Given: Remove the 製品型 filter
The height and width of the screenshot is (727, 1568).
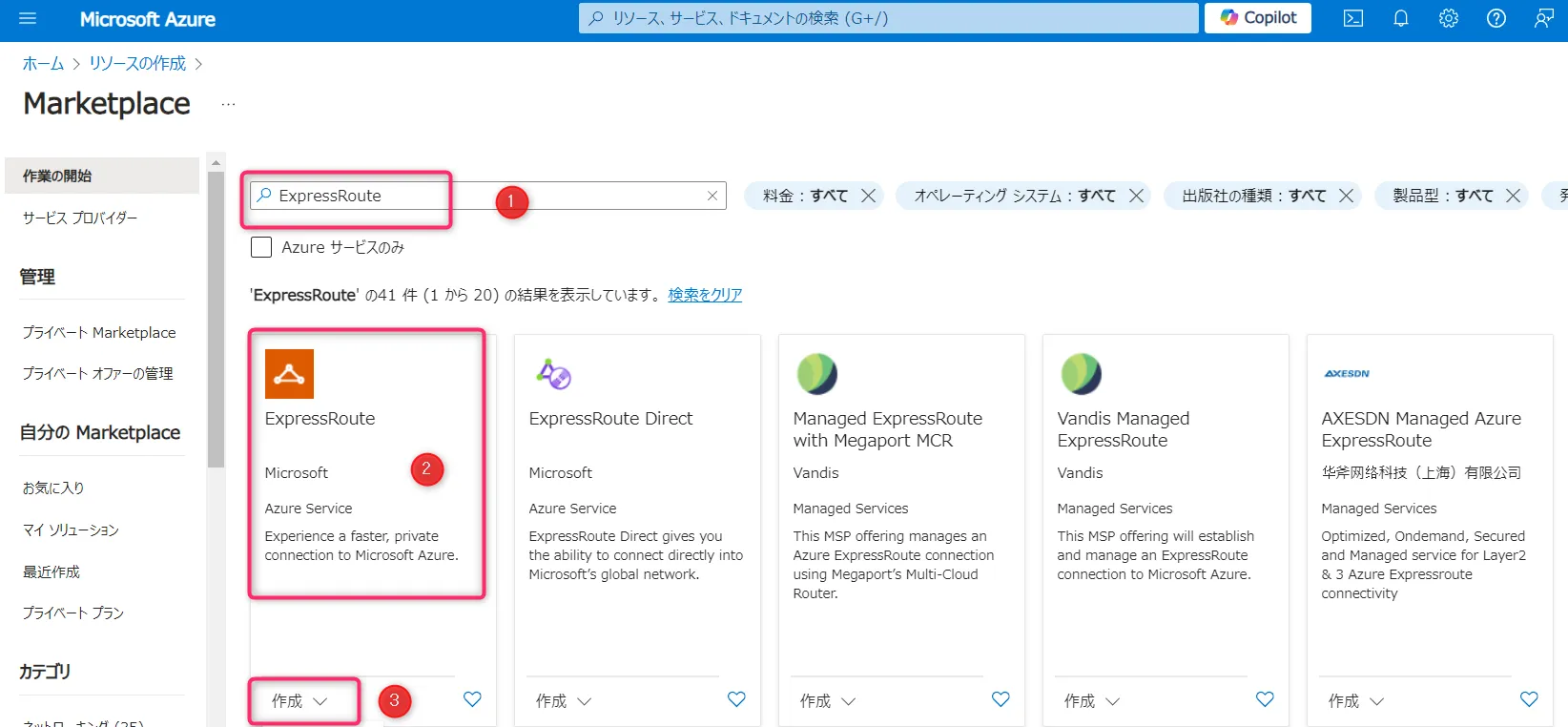Looking at the screenshot, I should point(1513,196).
